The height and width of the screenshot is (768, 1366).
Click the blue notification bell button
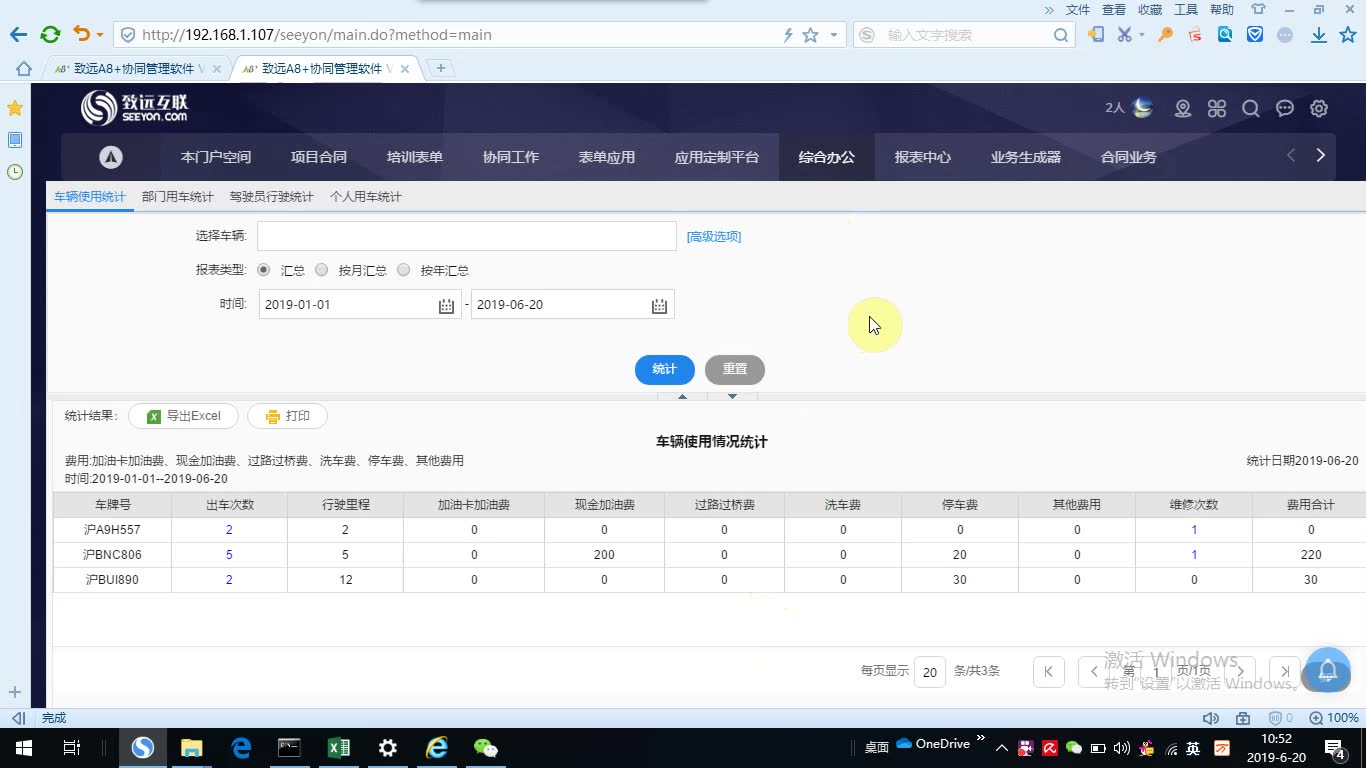coord(1328,669)
